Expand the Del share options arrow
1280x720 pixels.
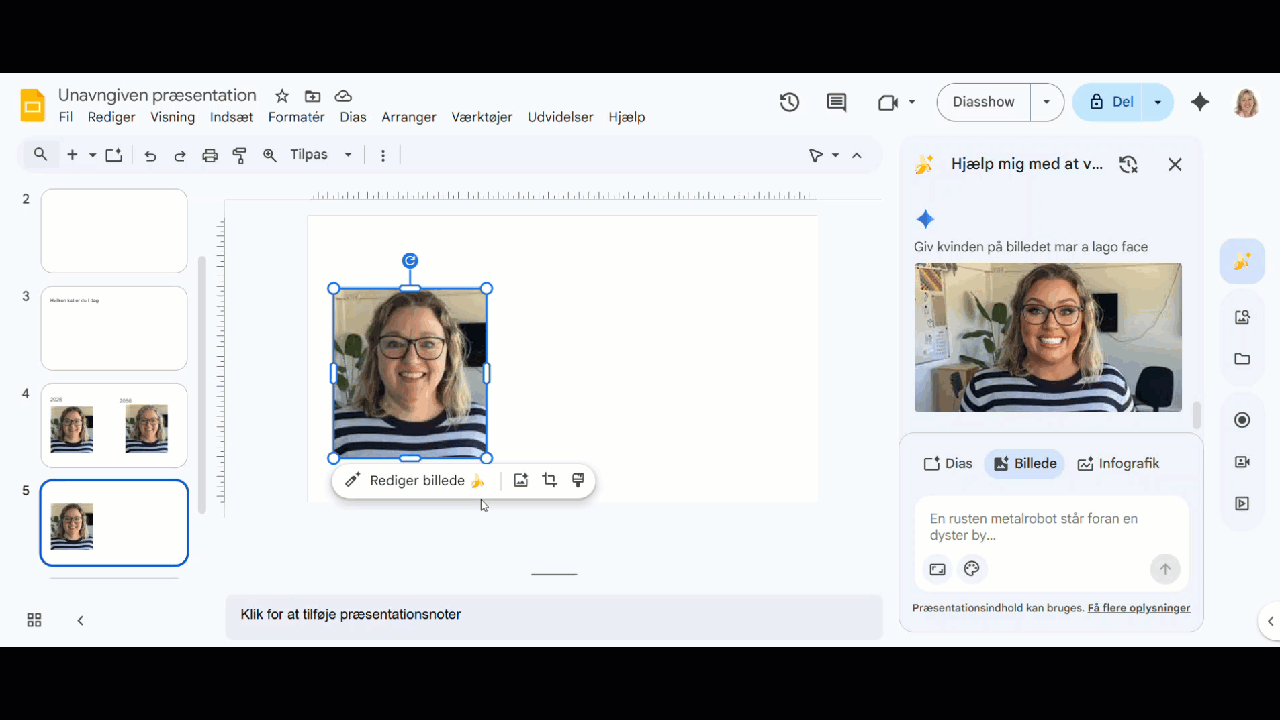[x=1158, y=102]
